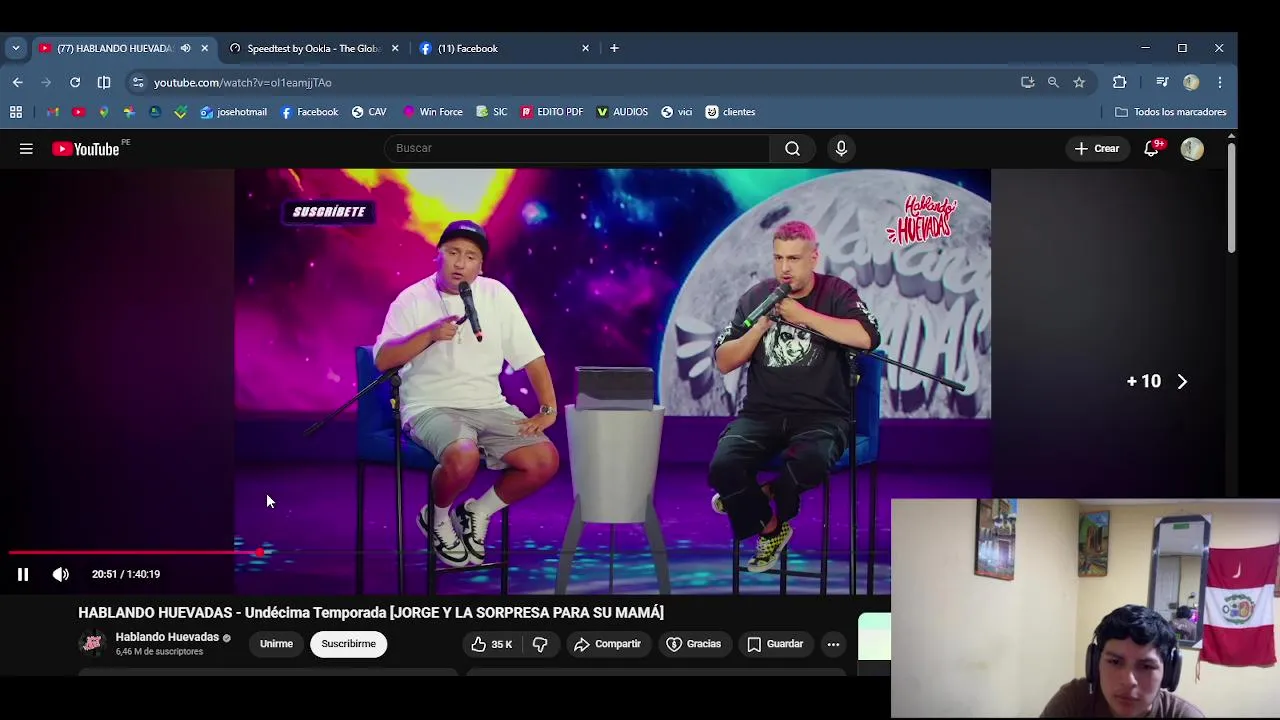View site information icon in address bar

coord(138,82)
